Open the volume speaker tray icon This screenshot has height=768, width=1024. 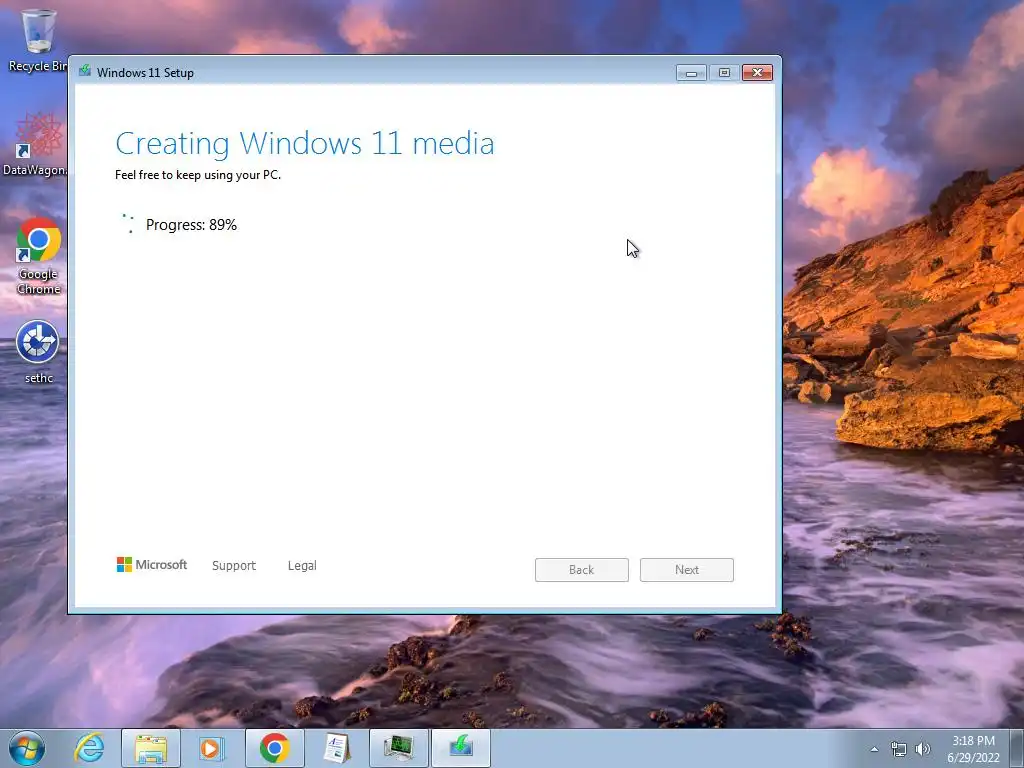point(923,749)
